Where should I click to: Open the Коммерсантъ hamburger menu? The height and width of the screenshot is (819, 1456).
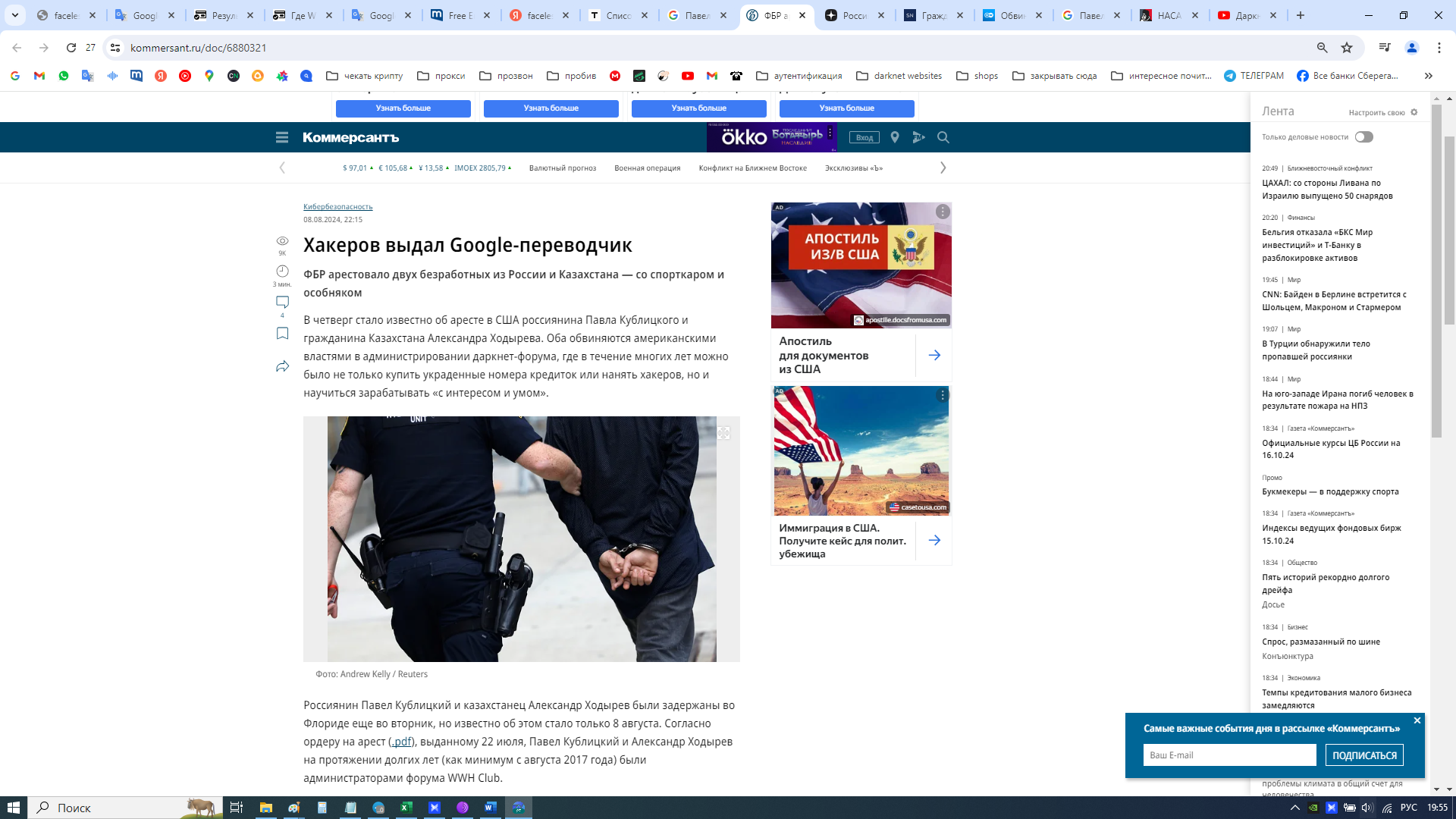(x=282, y=137)
